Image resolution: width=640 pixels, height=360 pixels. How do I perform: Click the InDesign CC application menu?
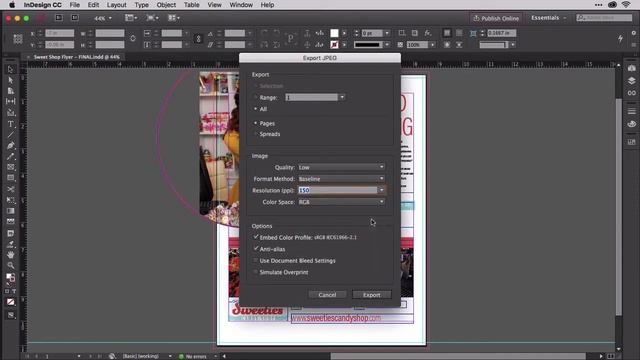(x=42, y=5)
